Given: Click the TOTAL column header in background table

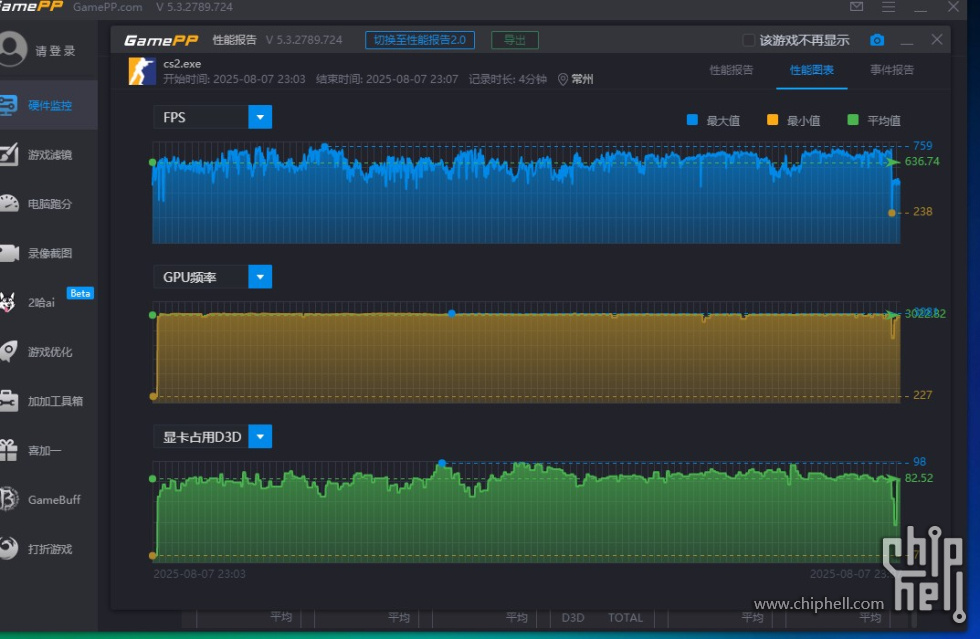Looking at the screenshot, I should pos(626,618).
